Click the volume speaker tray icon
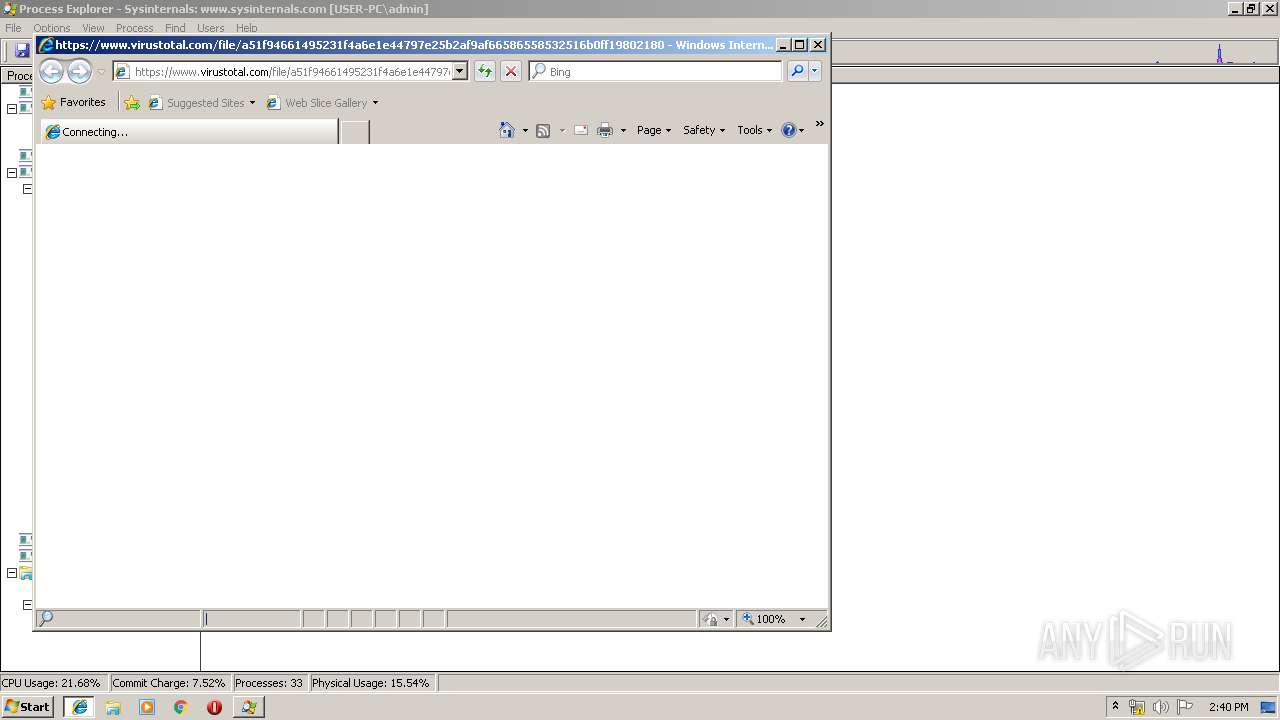 1161,707
